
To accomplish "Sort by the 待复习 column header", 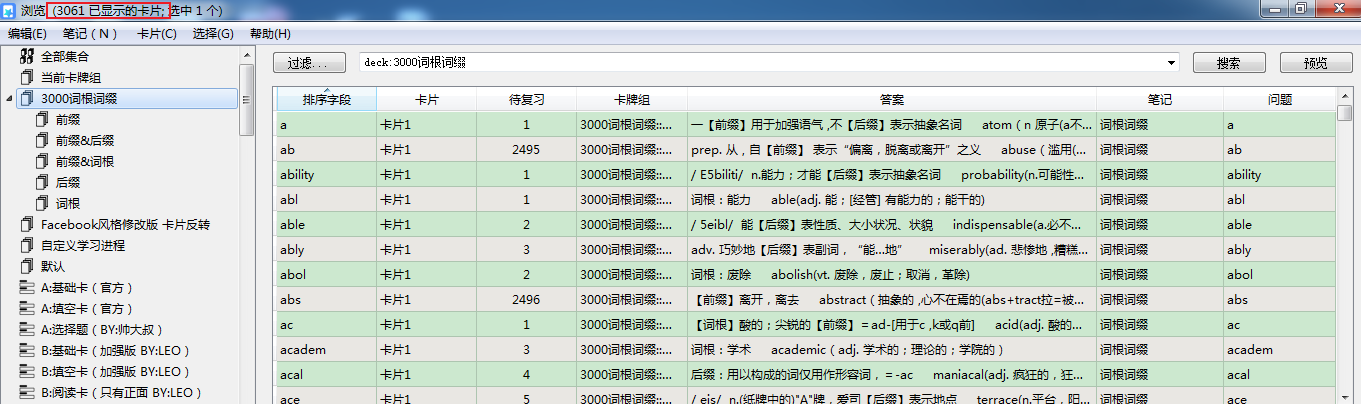I will 526,100.
